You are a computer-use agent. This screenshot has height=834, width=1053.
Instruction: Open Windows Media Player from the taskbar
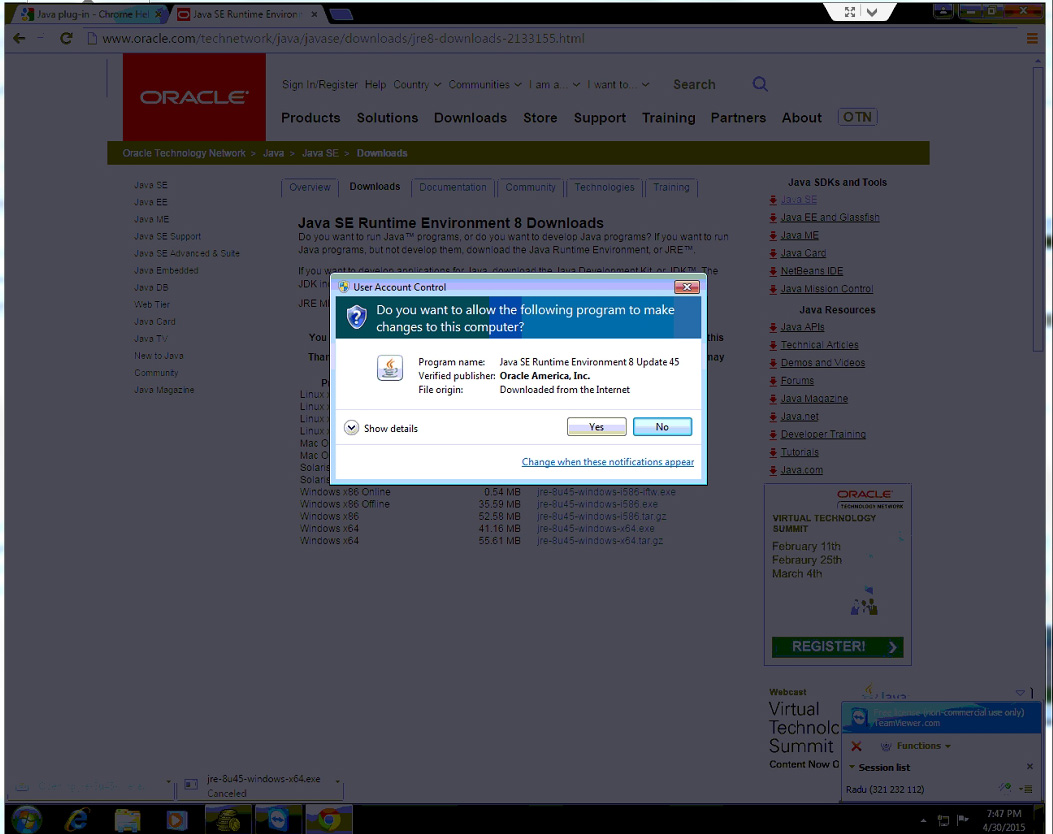[177, 820]
